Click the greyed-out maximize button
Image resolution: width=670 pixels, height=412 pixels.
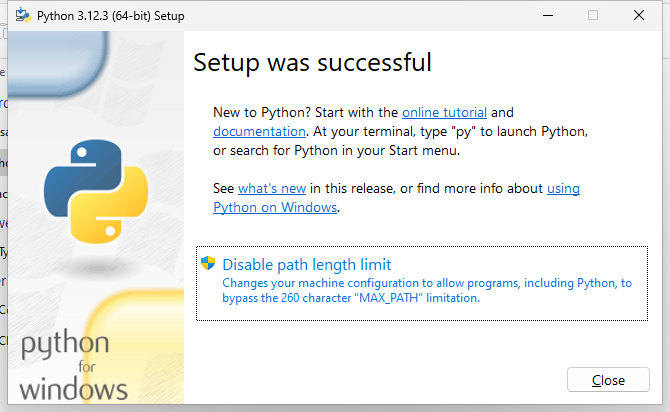pos(593,15)
